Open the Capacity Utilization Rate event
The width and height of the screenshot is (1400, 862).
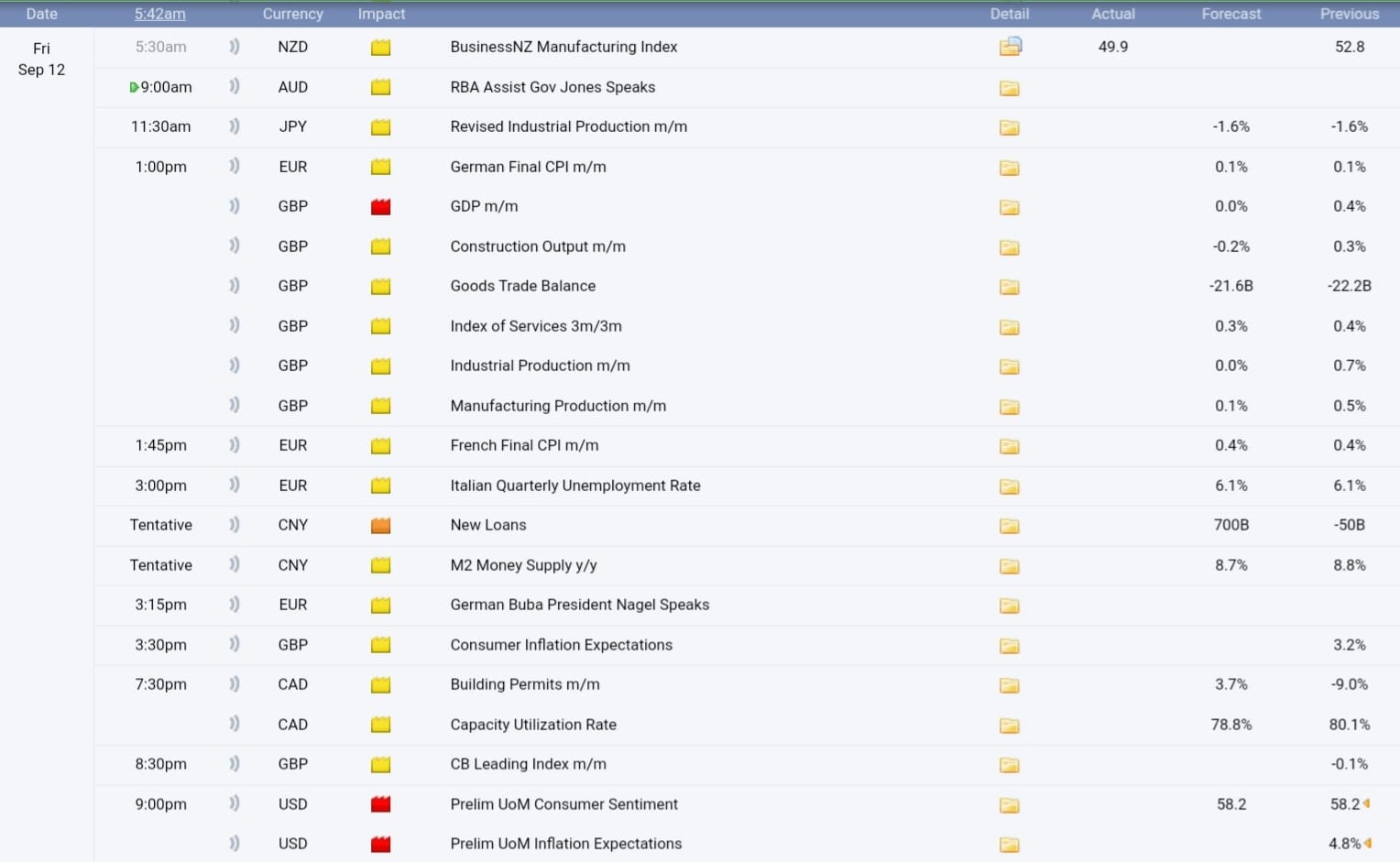(533, 725)
